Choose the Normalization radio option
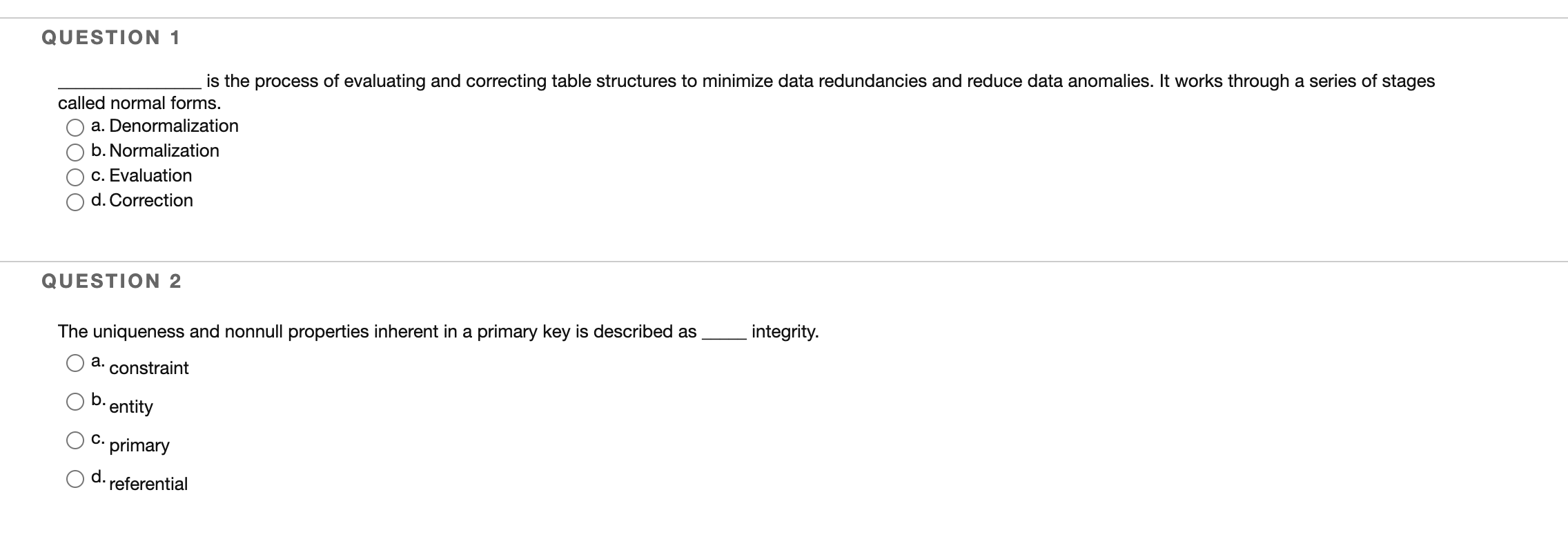This screenshot has height=548, width=1568. point(75,153)
